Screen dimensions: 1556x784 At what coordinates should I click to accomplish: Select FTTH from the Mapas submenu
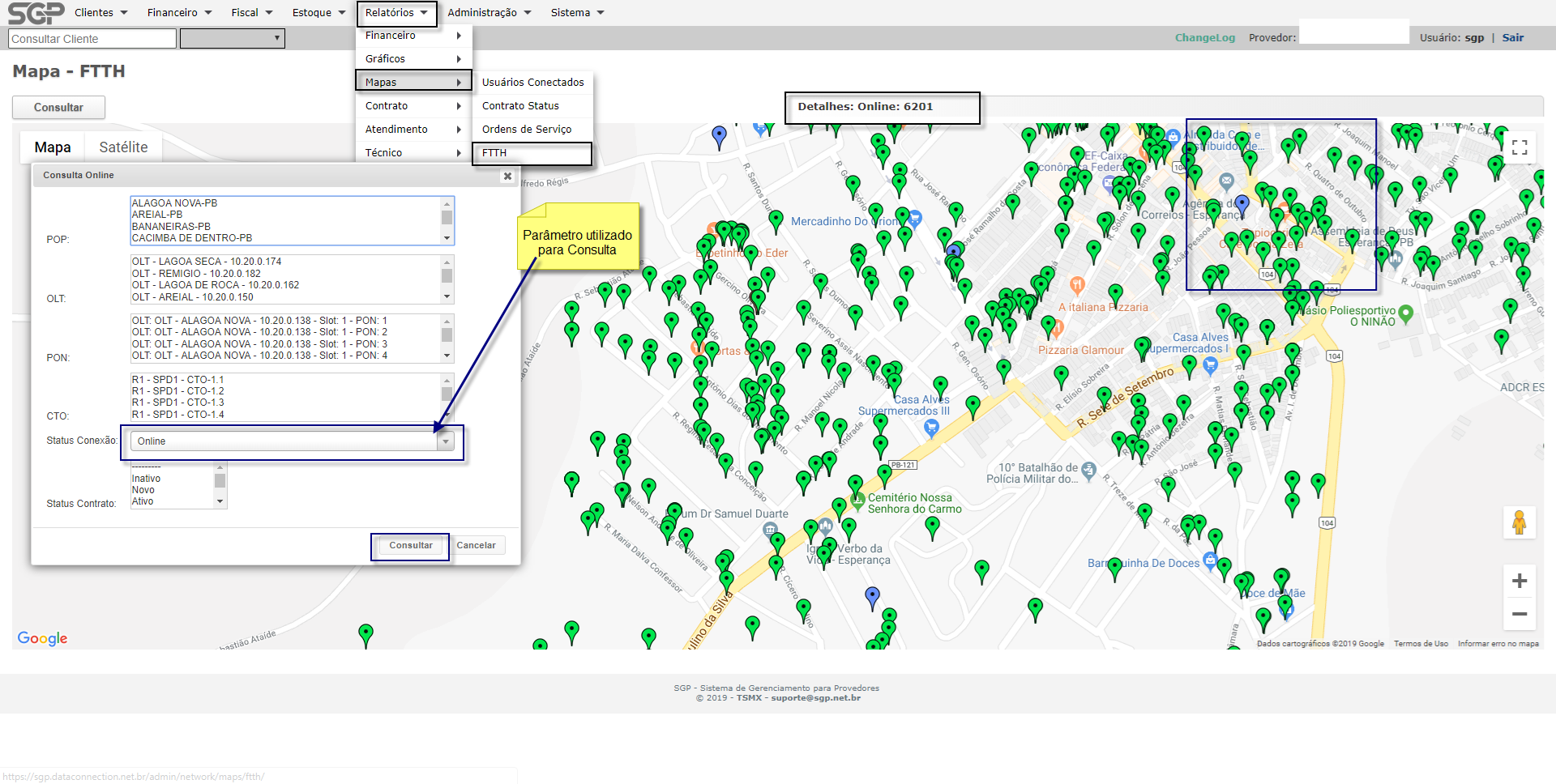[532, 153]
